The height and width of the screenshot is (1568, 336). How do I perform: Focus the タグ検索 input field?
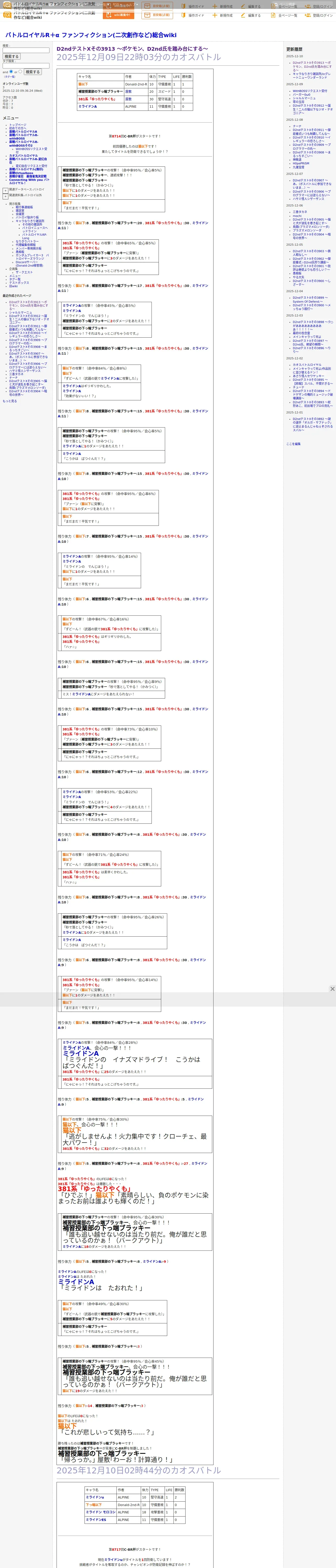[x=26, y=66]
